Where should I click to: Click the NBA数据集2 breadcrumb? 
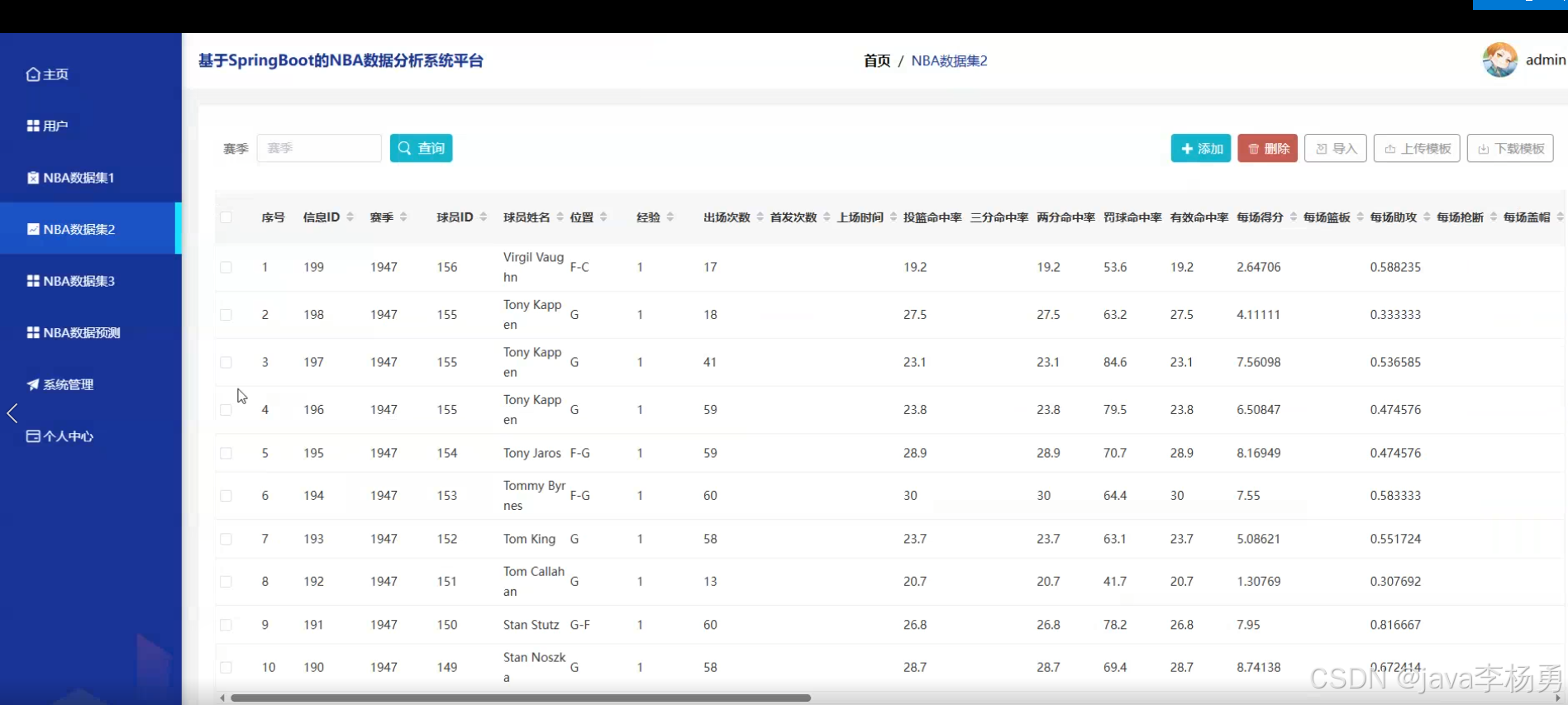(x=949, y=60)
